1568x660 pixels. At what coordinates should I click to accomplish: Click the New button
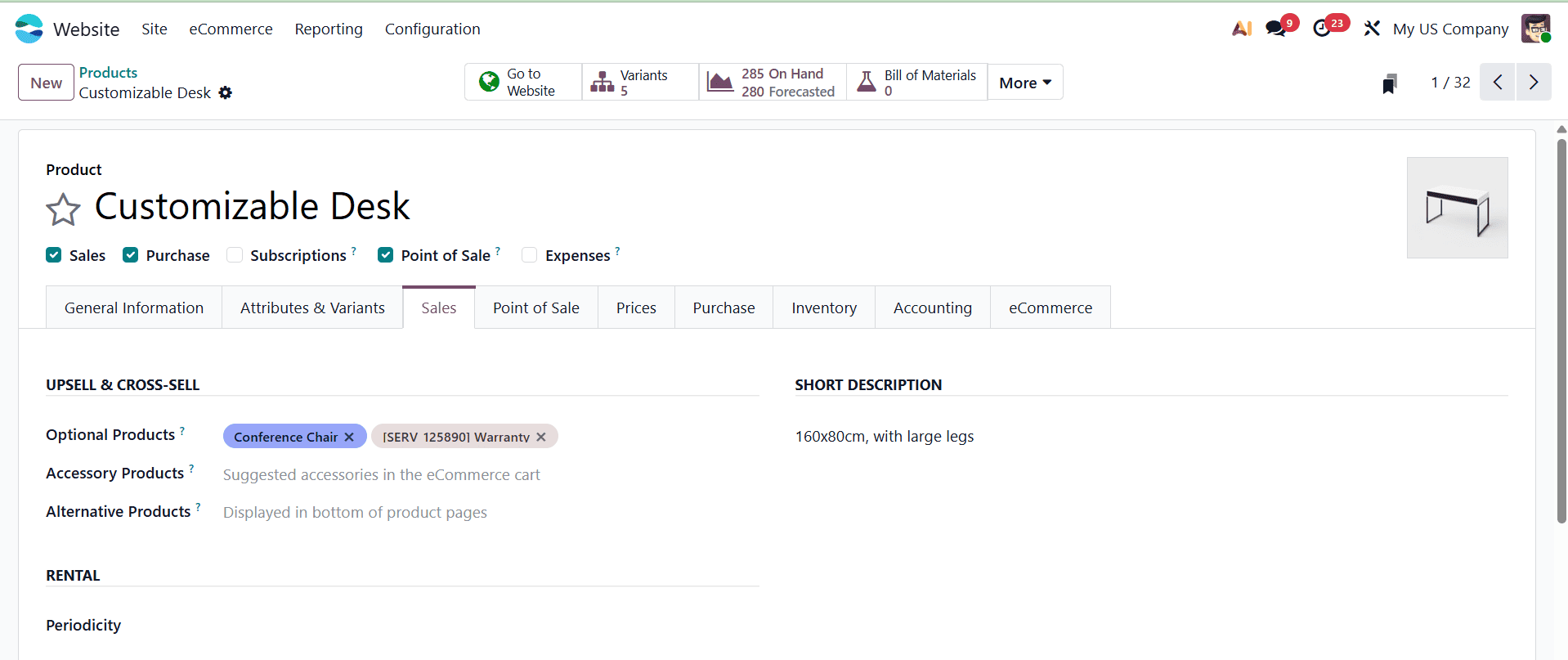(x=47, y=83)
